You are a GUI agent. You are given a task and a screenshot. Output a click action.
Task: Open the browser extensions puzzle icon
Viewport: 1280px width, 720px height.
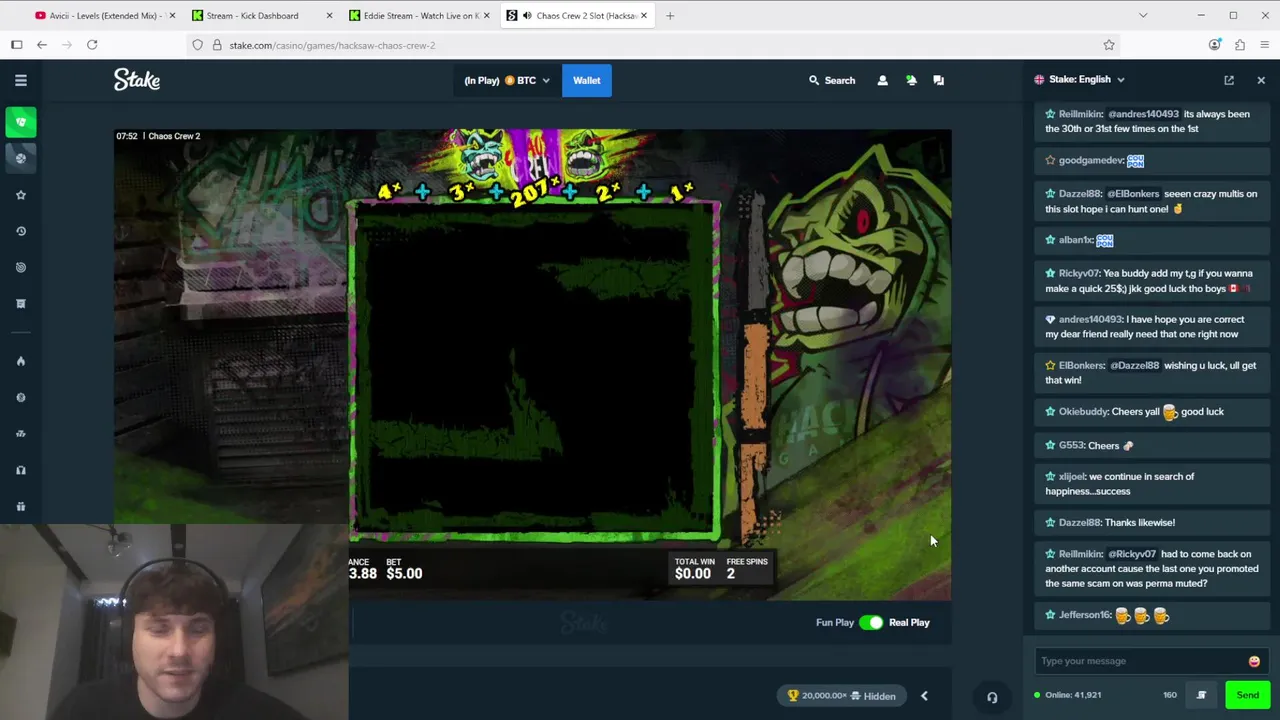pos(1240,45)
